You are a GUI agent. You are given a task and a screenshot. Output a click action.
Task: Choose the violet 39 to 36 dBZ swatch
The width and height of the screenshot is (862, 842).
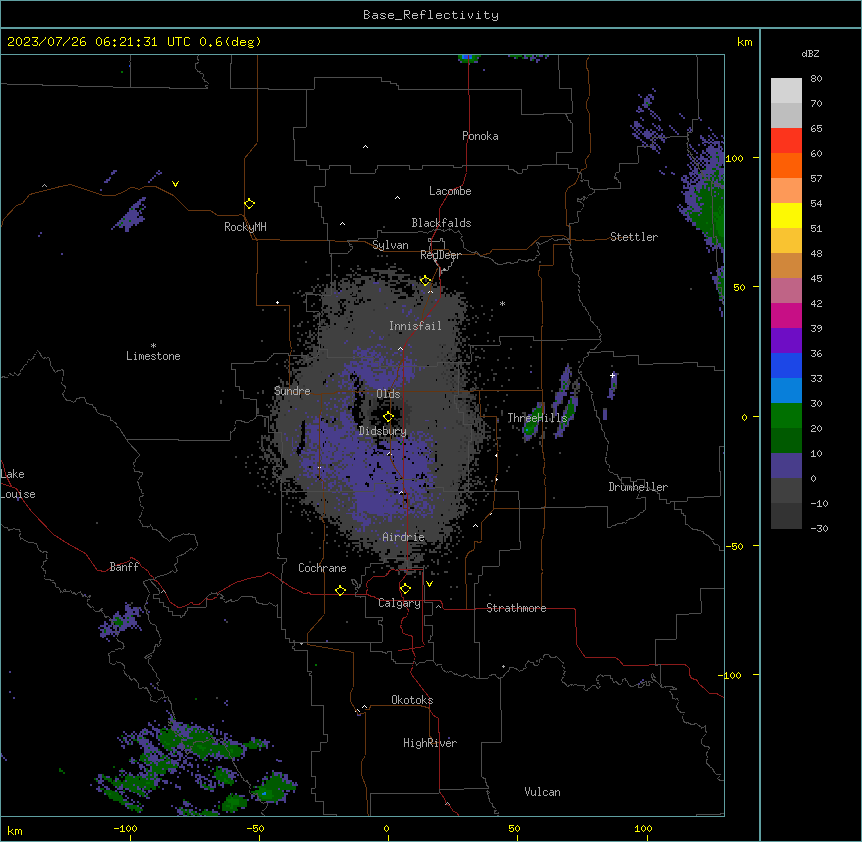coord(786,341)
